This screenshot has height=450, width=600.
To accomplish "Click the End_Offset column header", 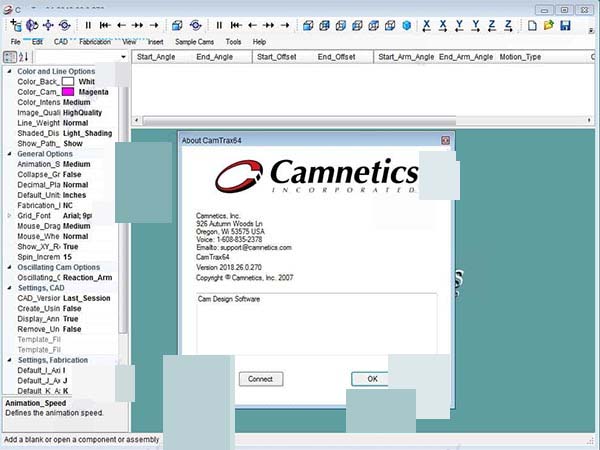I will (x=336, y=57).
